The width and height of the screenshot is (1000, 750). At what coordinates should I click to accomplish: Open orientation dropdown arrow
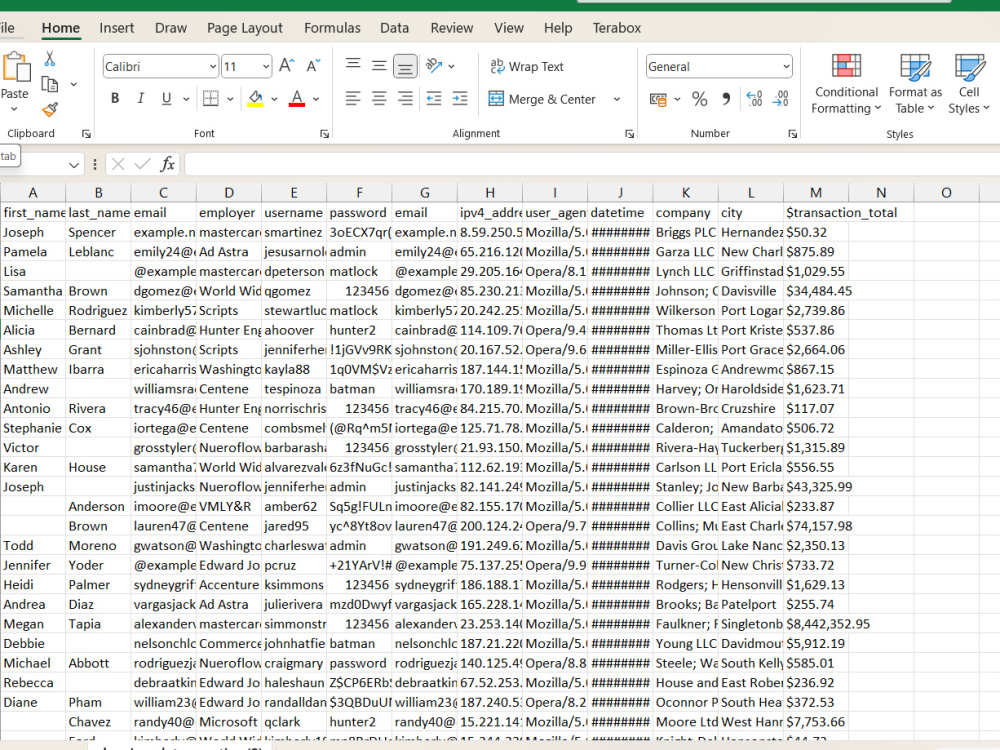(452, 66)
